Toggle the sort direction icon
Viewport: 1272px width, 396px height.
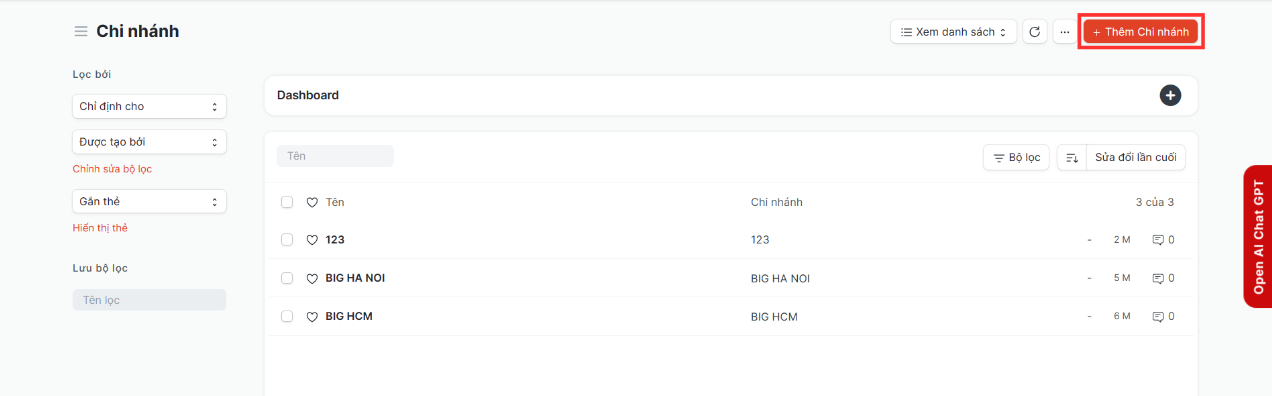pos(1071,157)
